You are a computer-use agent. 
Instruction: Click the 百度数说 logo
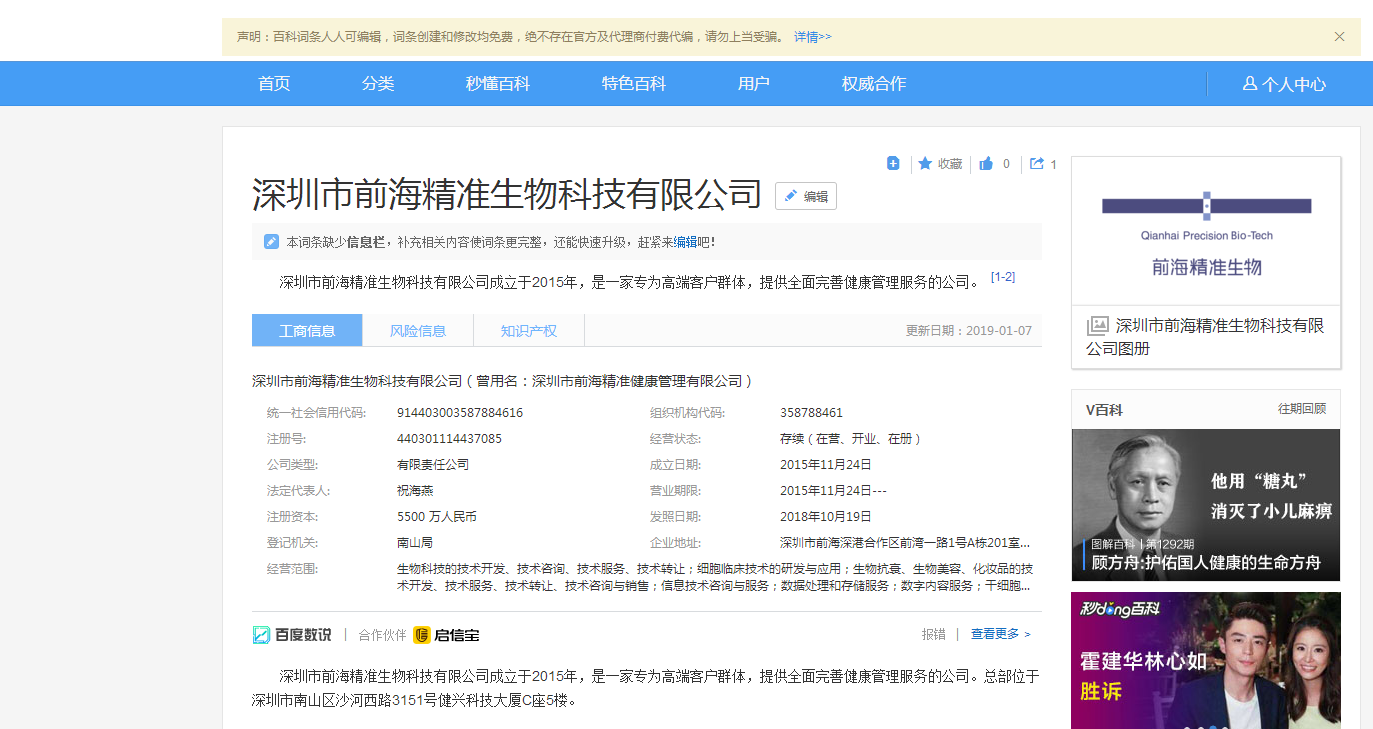tap(291, 635)
